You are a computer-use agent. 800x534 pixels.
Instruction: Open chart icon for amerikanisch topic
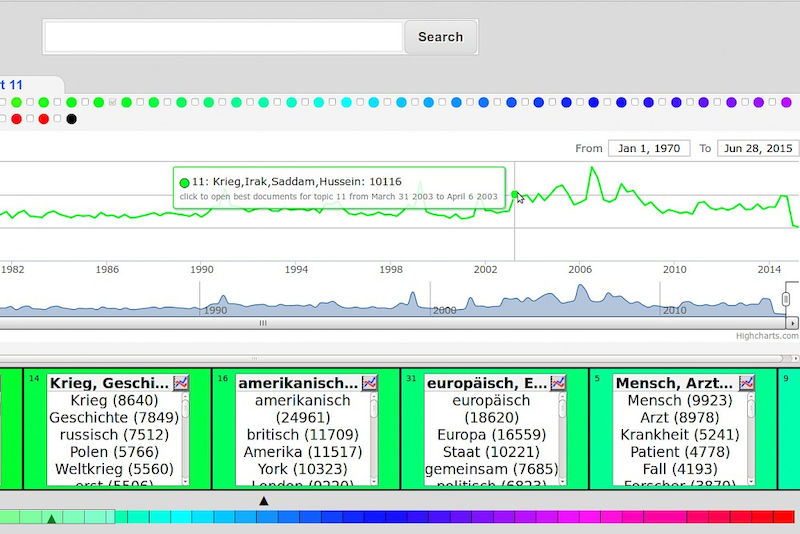(x=369, y=383)
